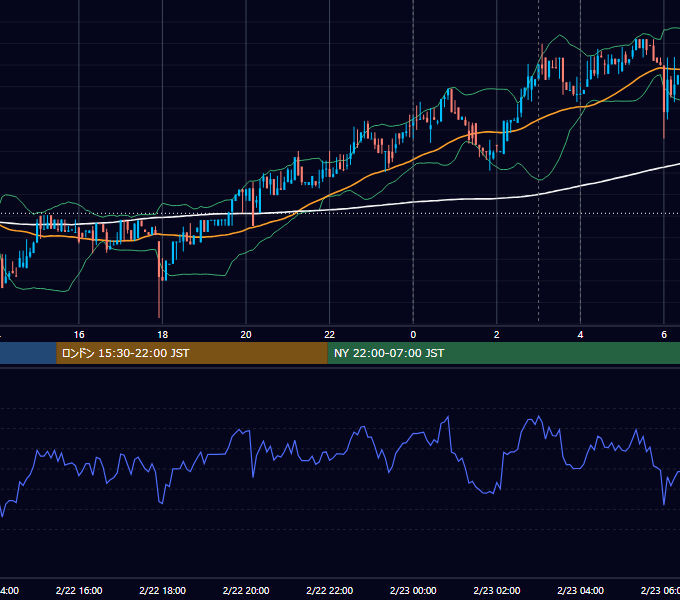Click the 2/22 20:00 time label
This screenshot has width=680, height=600.
coord(246,590)
